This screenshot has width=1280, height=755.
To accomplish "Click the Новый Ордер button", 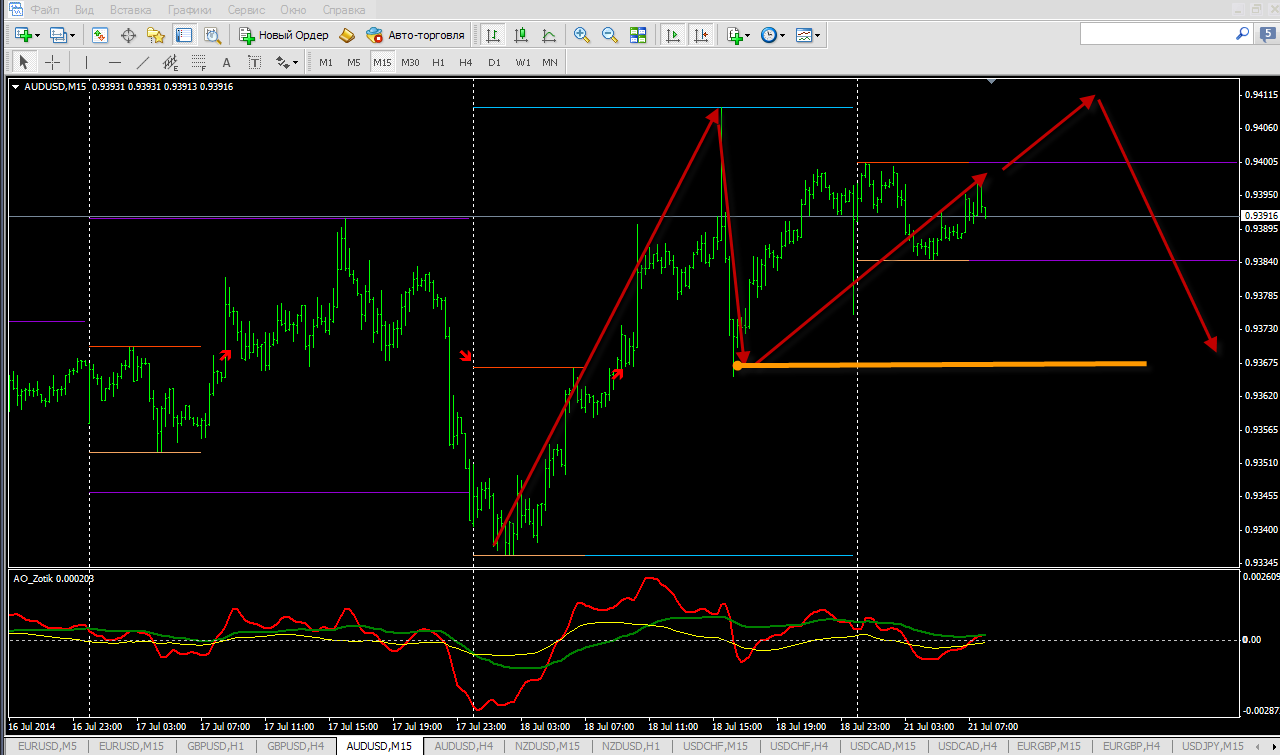I will 283,35.
